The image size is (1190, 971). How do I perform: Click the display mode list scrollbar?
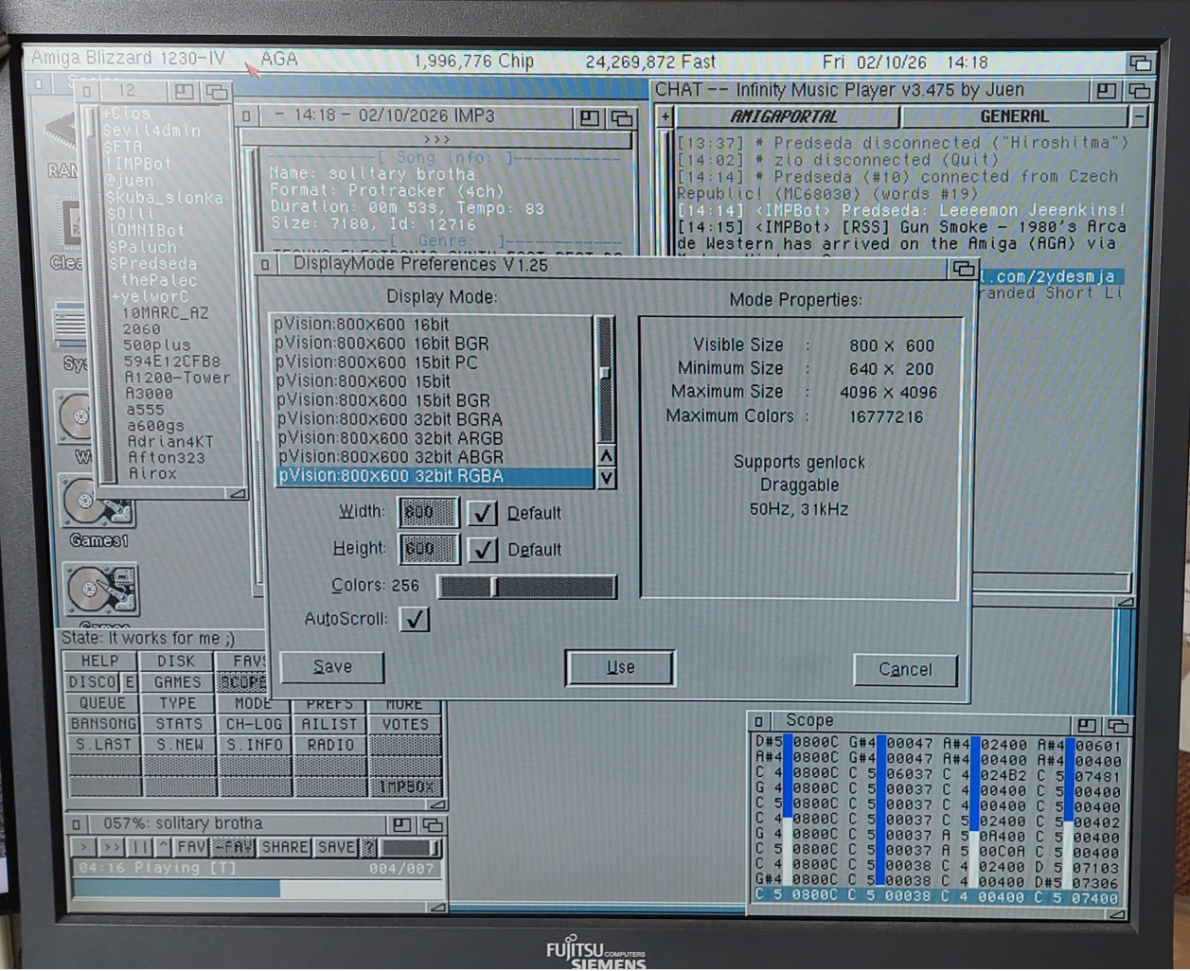pos(605,379)
